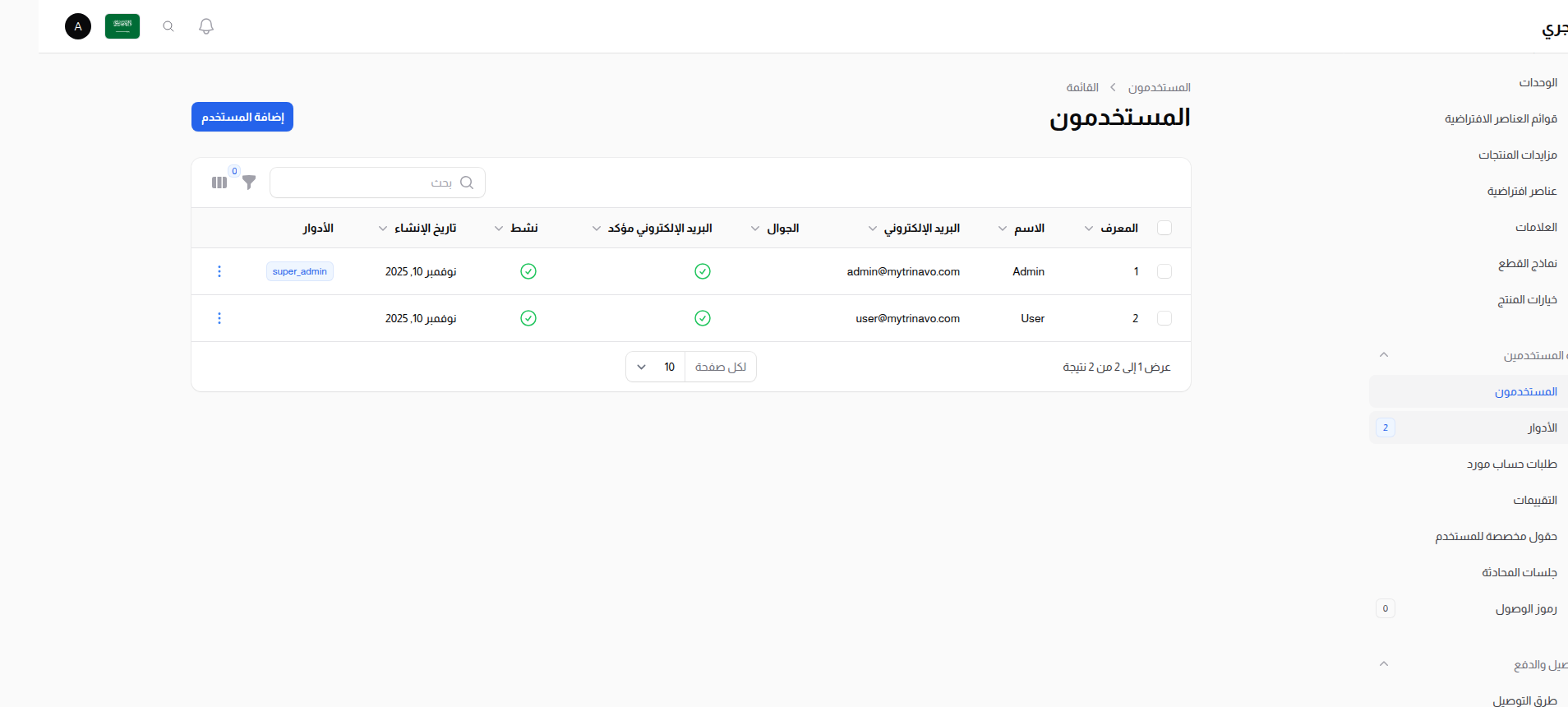The height and width of the screenshot is (707, 1568).
Task: Click the إضافة المستخدم button
Action: (x=242, y=117)
